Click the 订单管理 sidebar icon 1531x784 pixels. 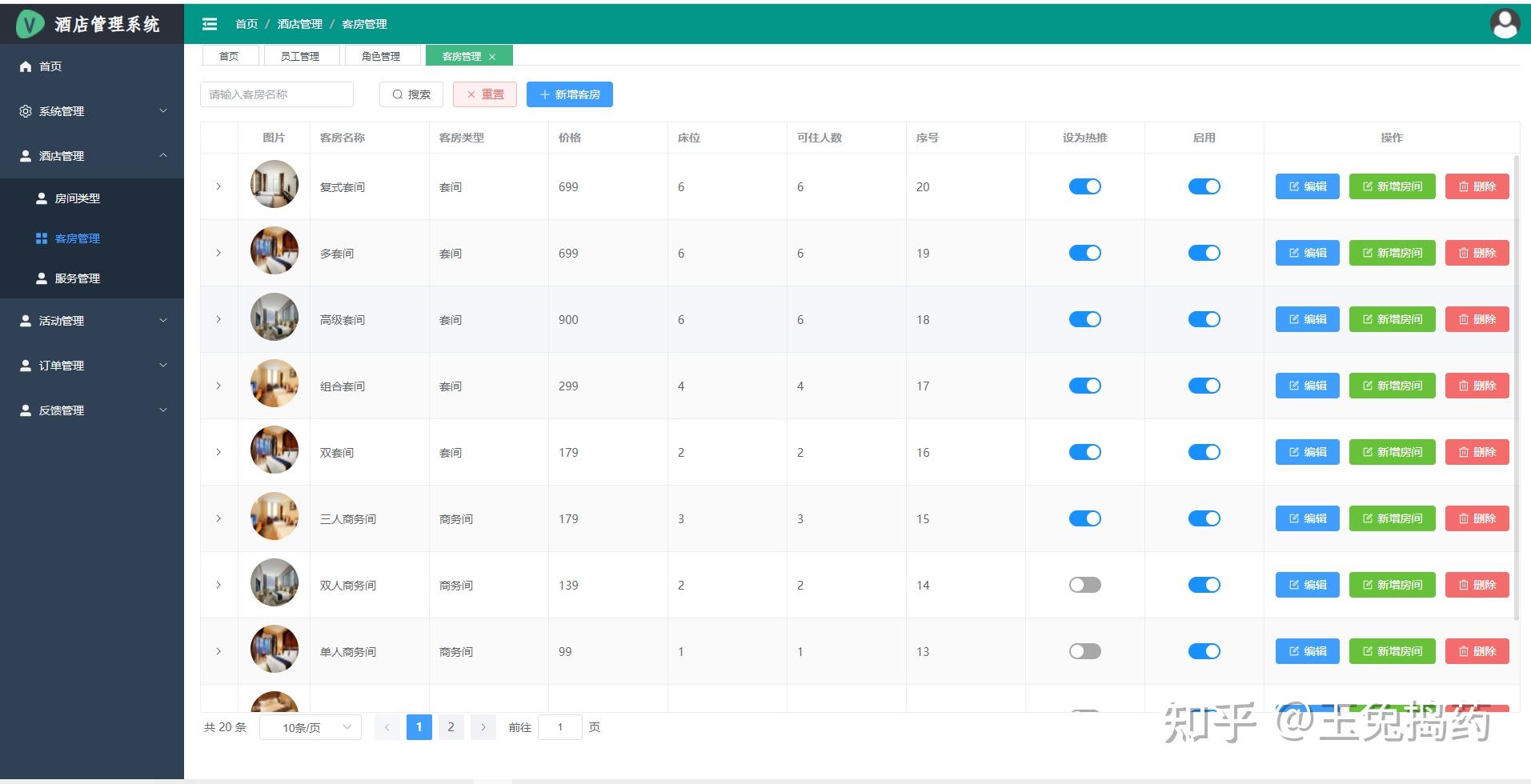(23, 366)
